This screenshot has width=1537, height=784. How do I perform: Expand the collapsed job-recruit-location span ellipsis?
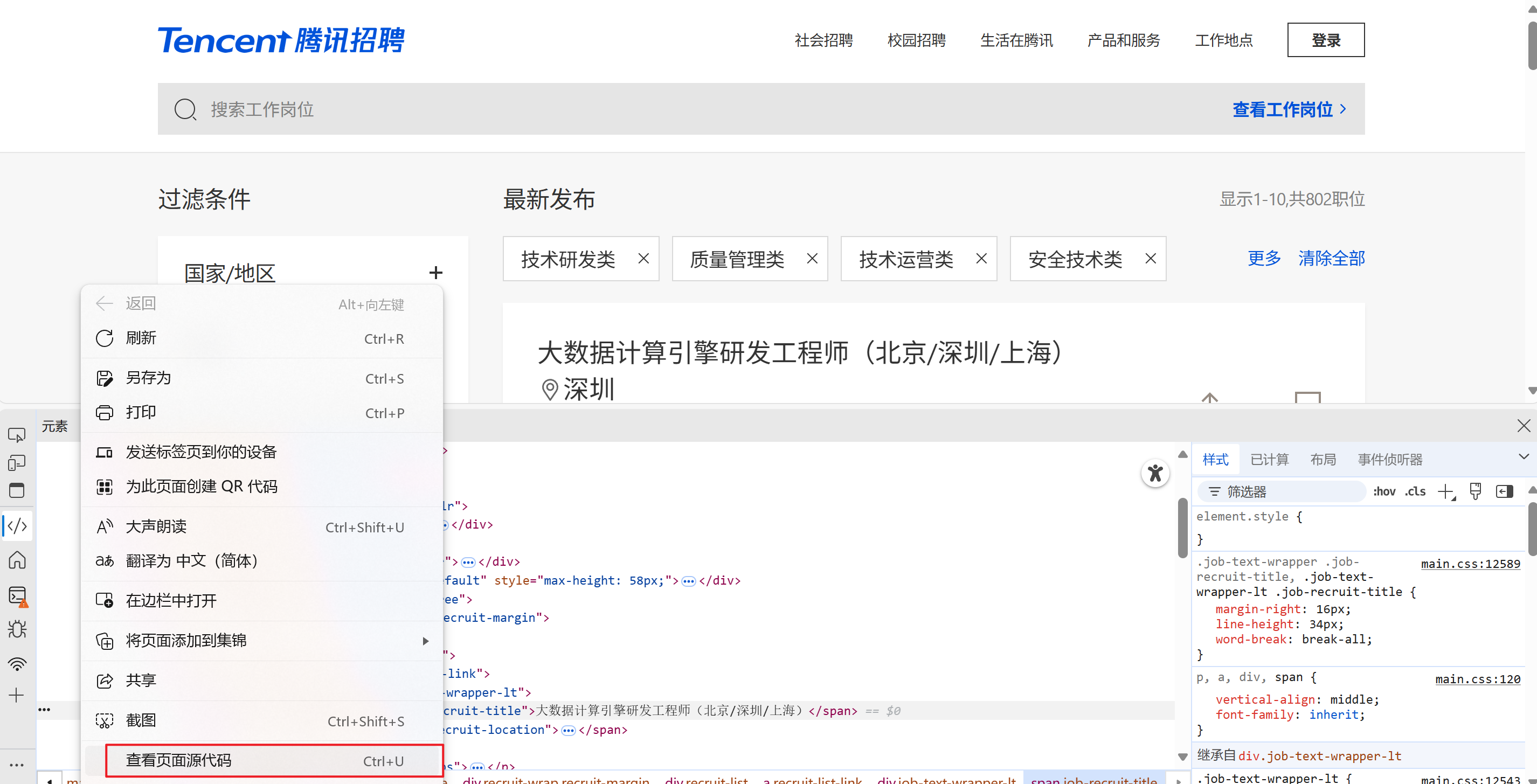click(568, 730)
